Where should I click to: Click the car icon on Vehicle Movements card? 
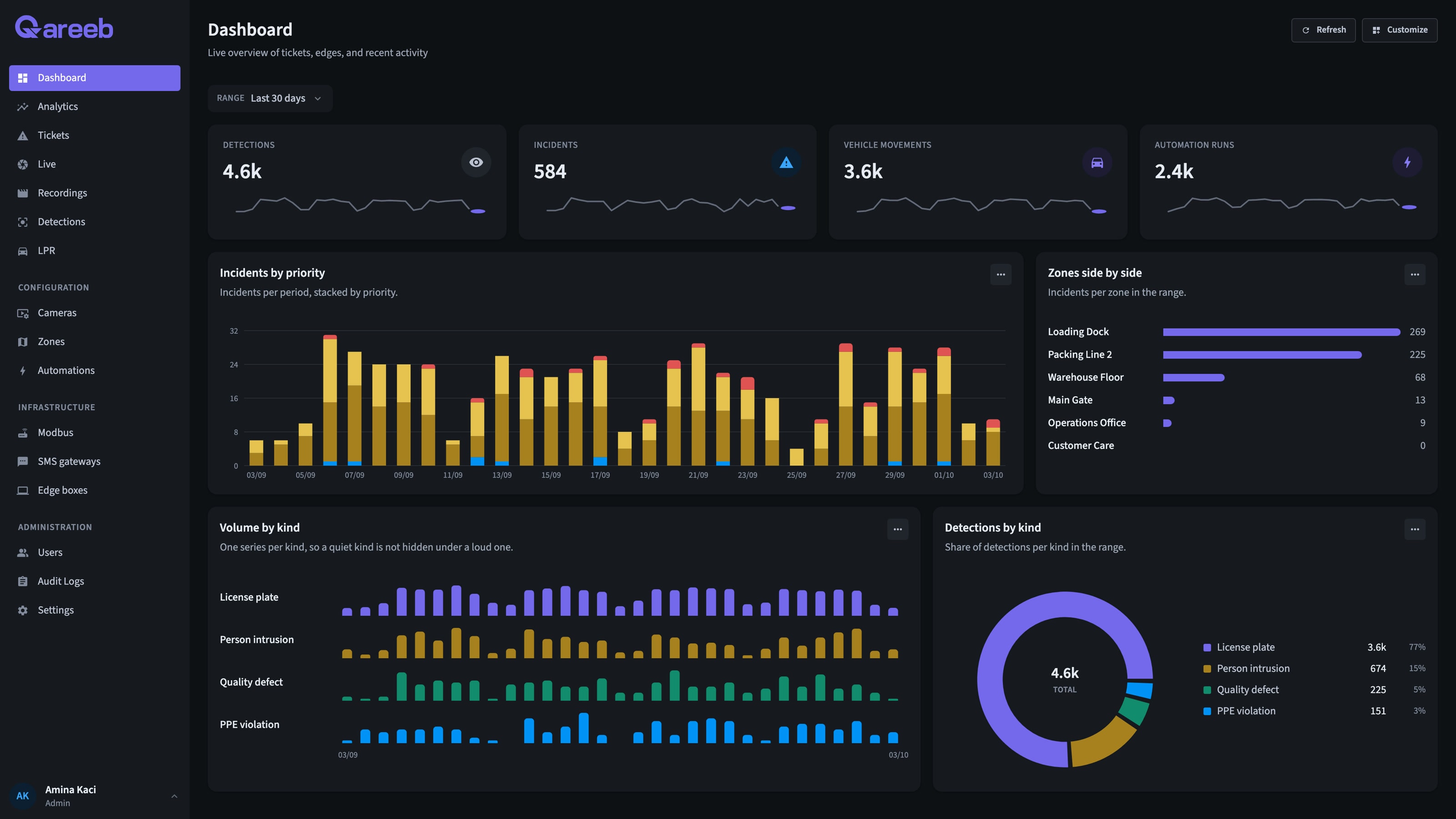1097,162
